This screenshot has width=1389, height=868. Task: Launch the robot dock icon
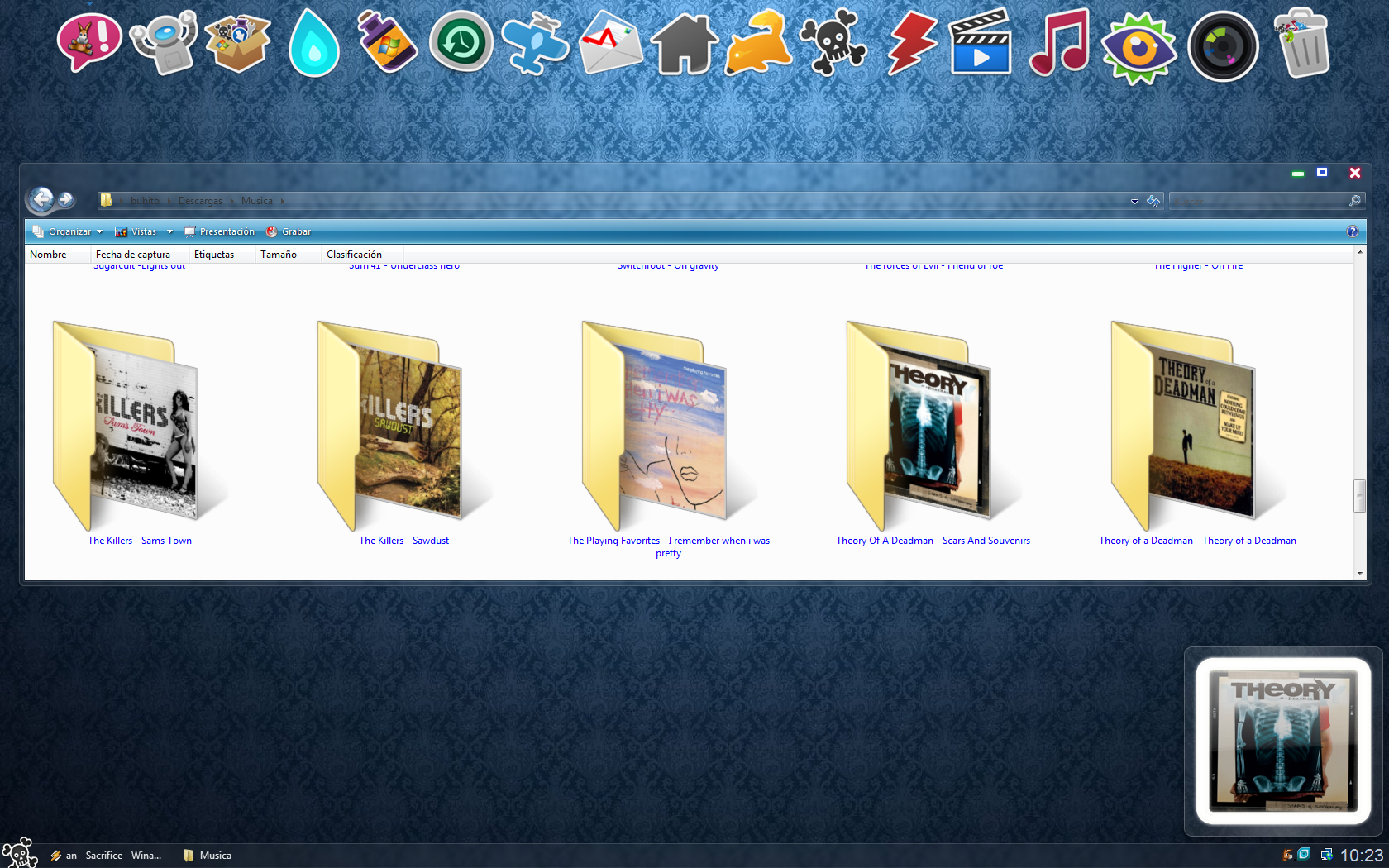[164, 43]
